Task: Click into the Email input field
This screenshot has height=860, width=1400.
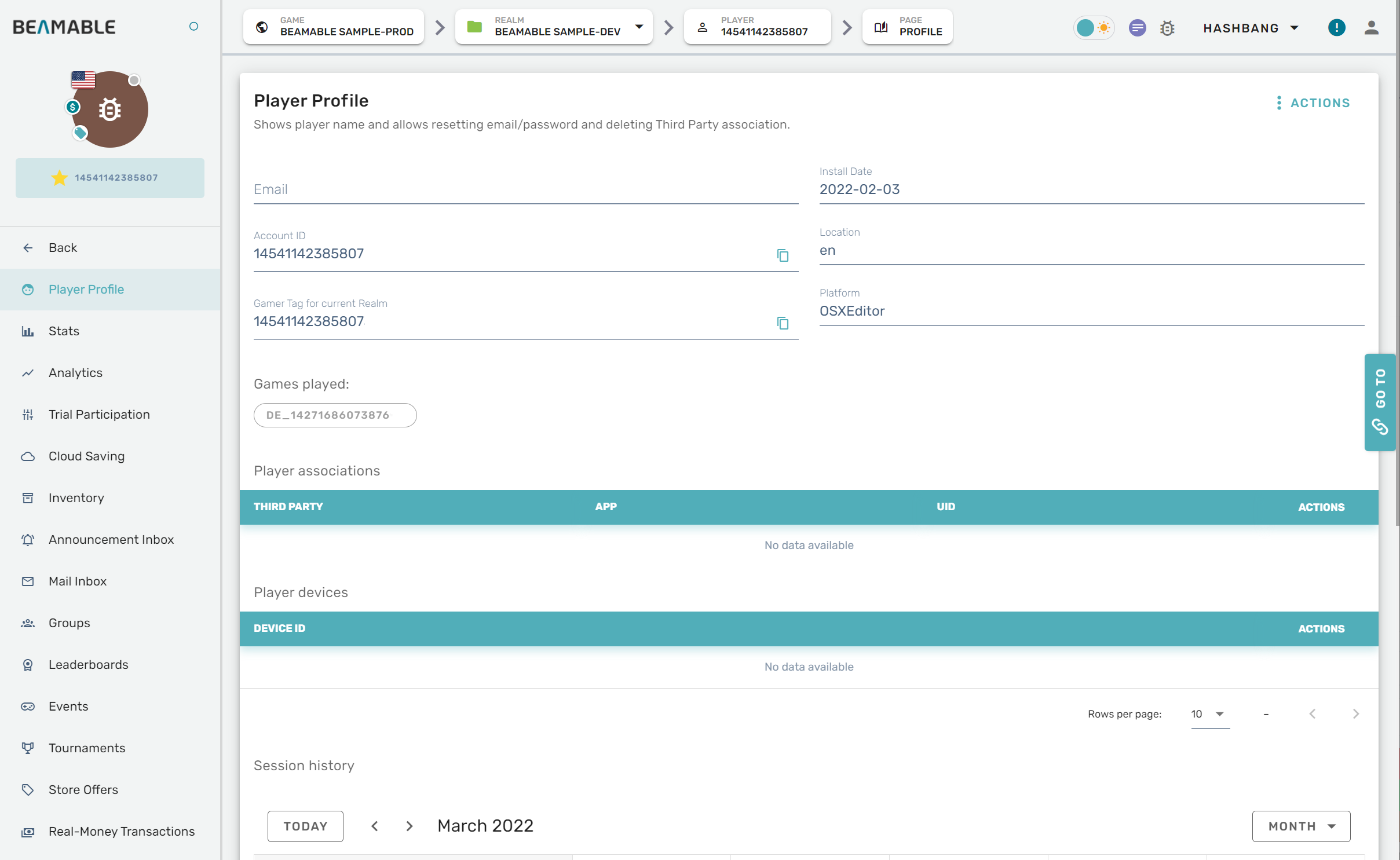Action: pos(525,189)
